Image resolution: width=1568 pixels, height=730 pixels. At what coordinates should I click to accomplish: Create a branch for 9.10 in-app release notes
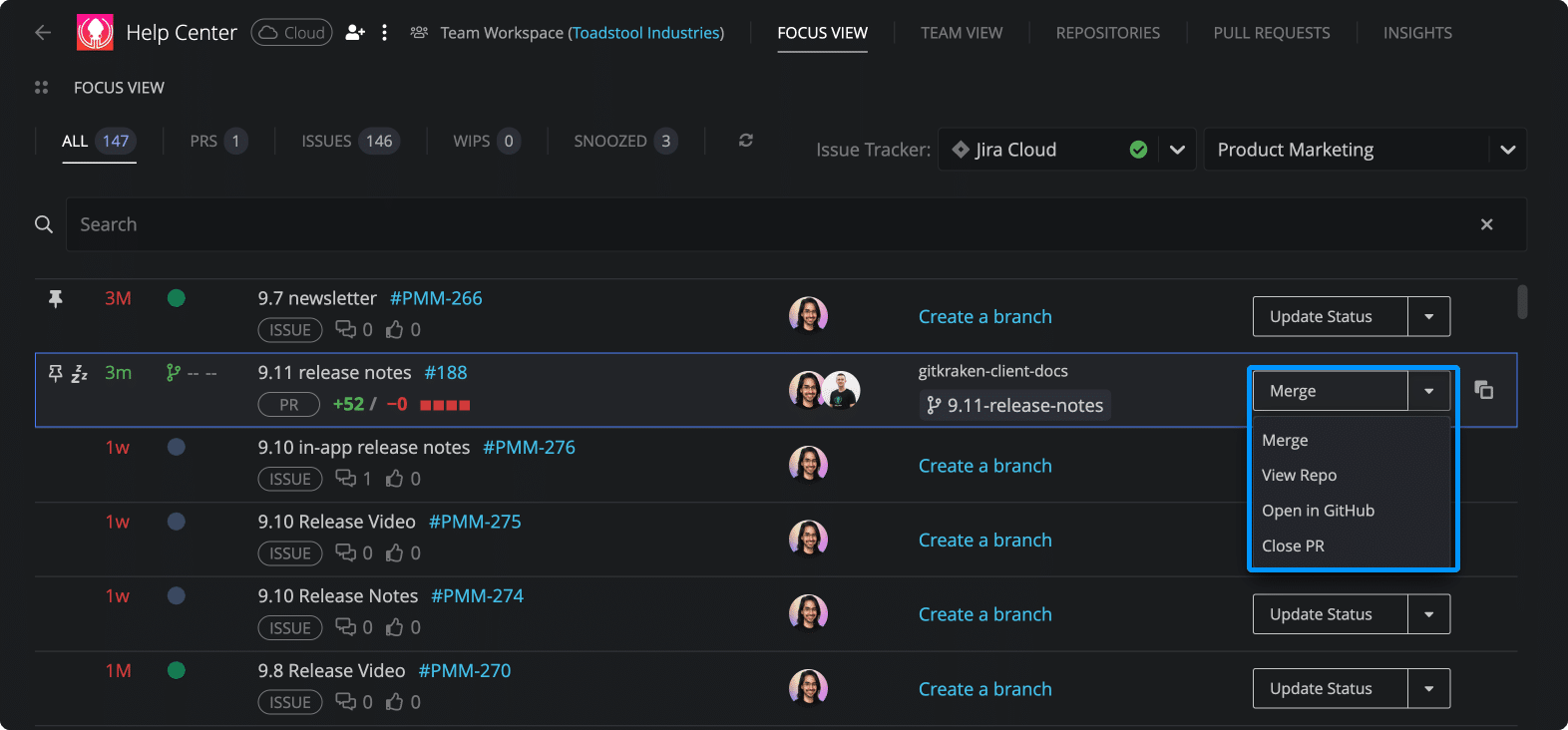click(985, 466)
